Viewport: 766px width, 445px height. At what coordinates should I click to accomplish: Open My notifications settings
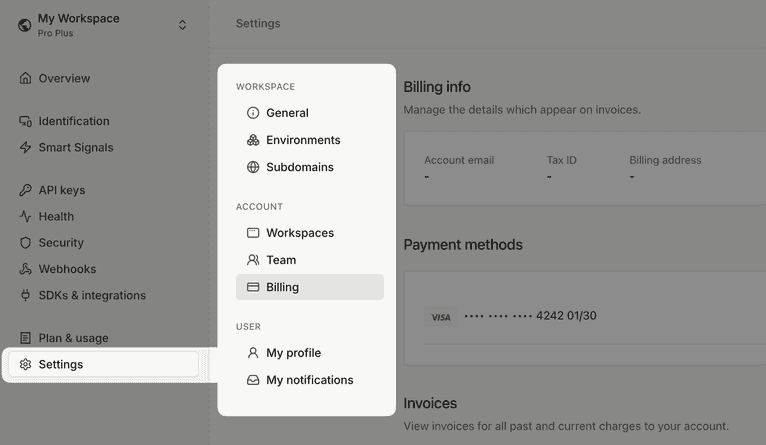309,380
